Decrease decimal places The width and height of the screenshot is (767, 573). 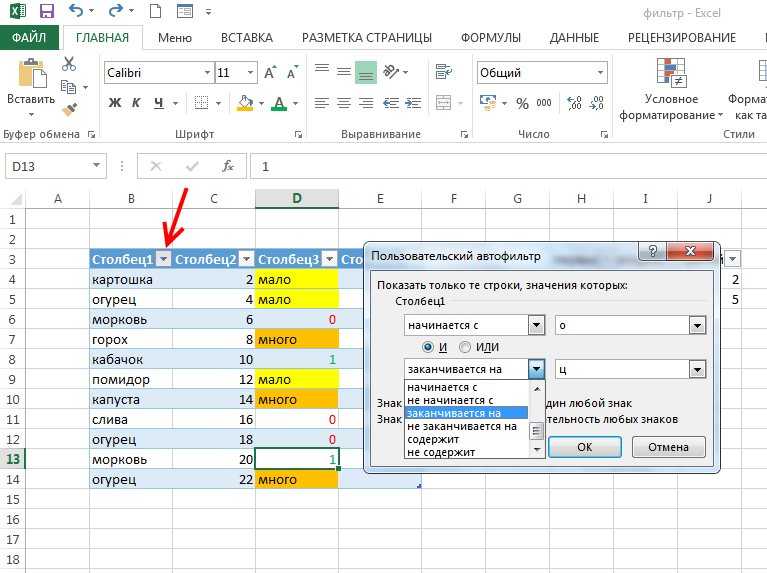coord(596,103)
